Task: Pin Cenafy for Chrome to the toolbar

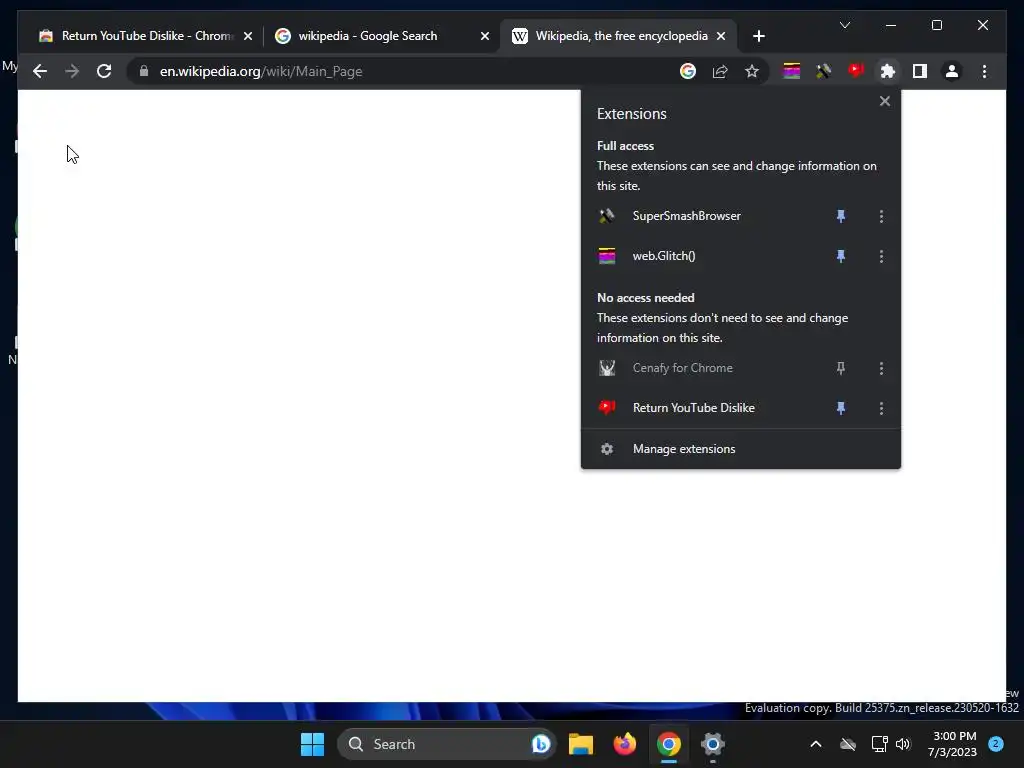Action: point(841,368)
